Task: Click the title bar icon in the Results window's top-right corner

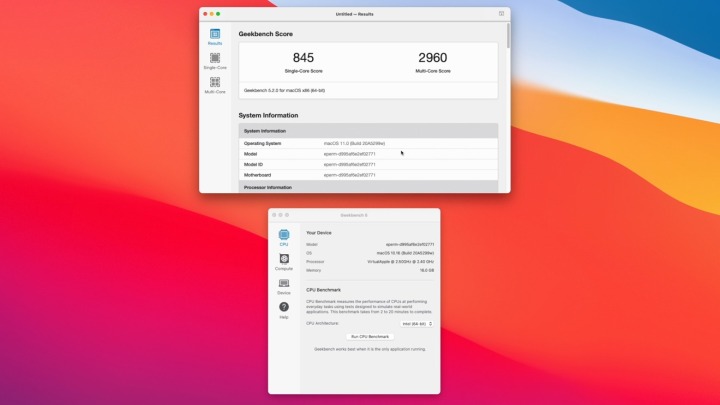Action: click(501, 14)
